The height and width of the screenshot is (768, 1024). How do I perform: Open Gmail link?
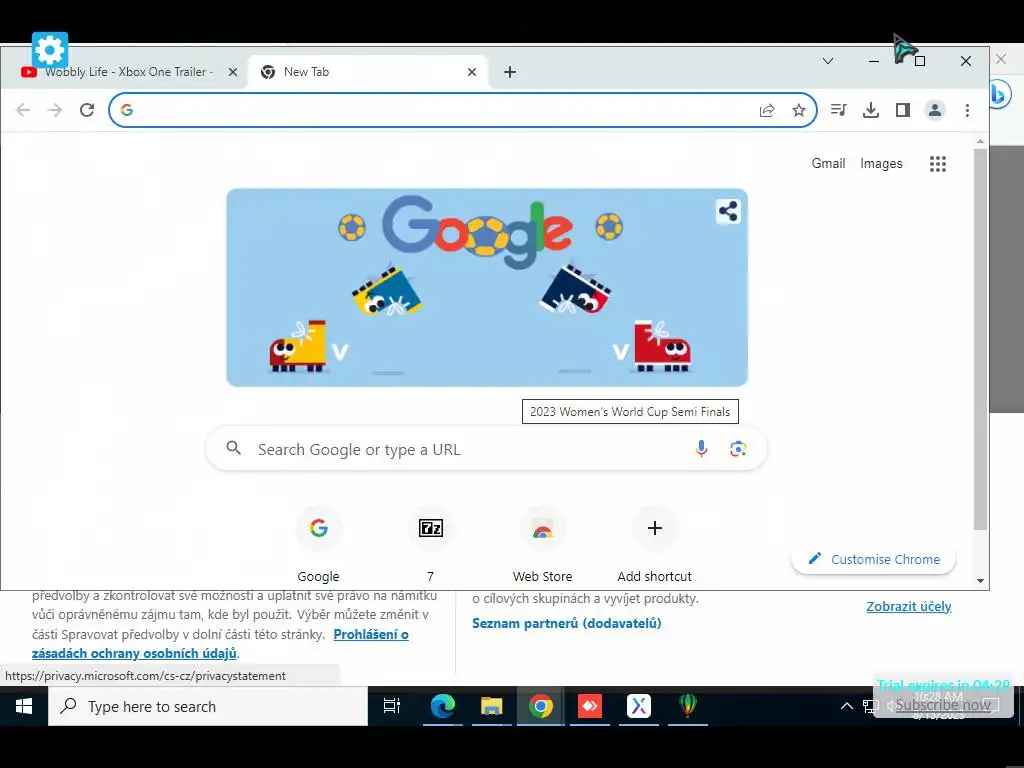[x=828, y=163]
